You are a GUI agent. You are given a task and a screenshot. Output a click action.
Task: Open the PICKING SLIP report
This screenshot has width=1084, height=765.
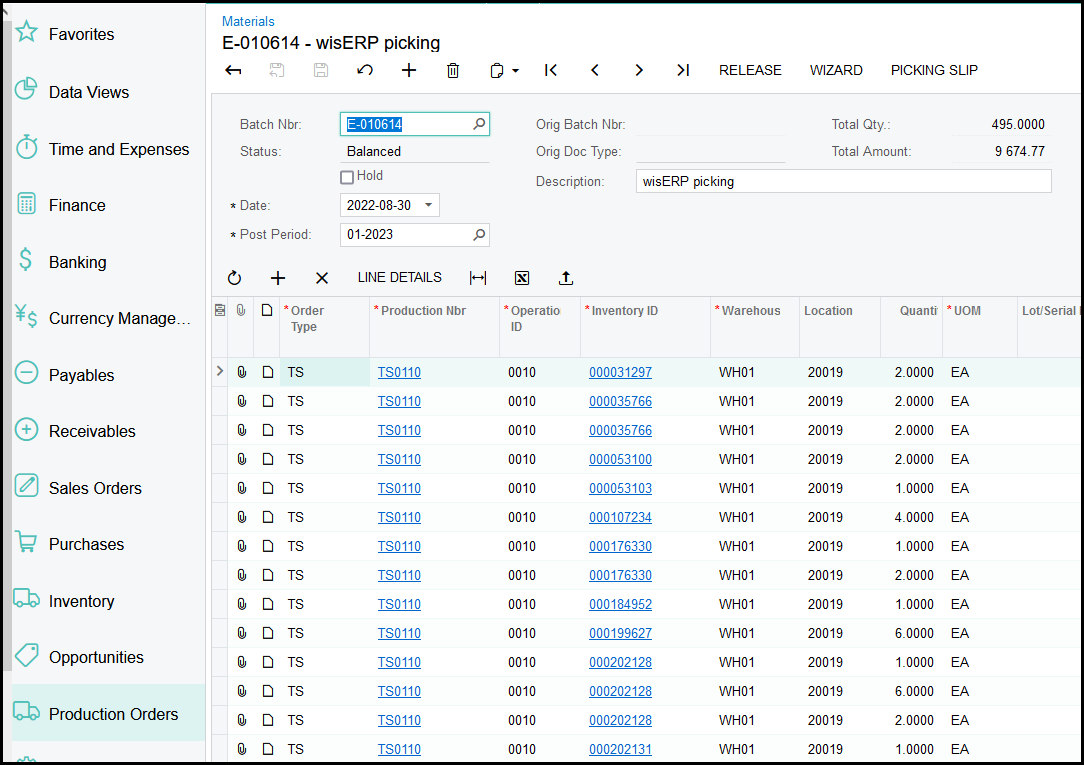[934, 70]
